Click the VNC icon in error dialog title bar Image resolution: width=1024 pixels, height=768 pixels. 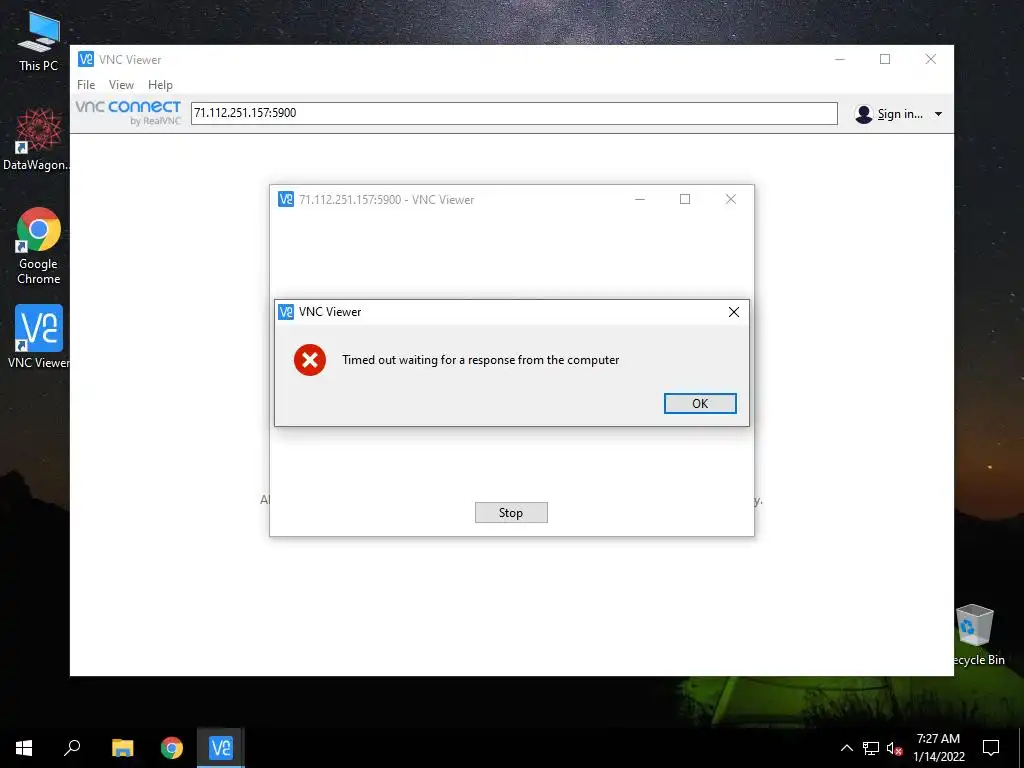click(x=285, y=312)
